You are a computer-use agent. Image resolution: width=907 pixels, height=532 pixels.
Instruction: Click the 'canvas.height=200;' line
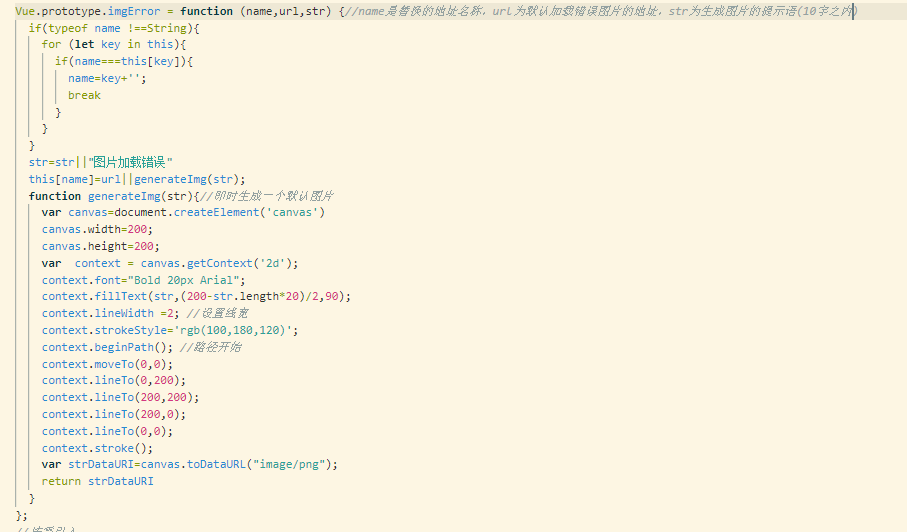click(101, 246)
